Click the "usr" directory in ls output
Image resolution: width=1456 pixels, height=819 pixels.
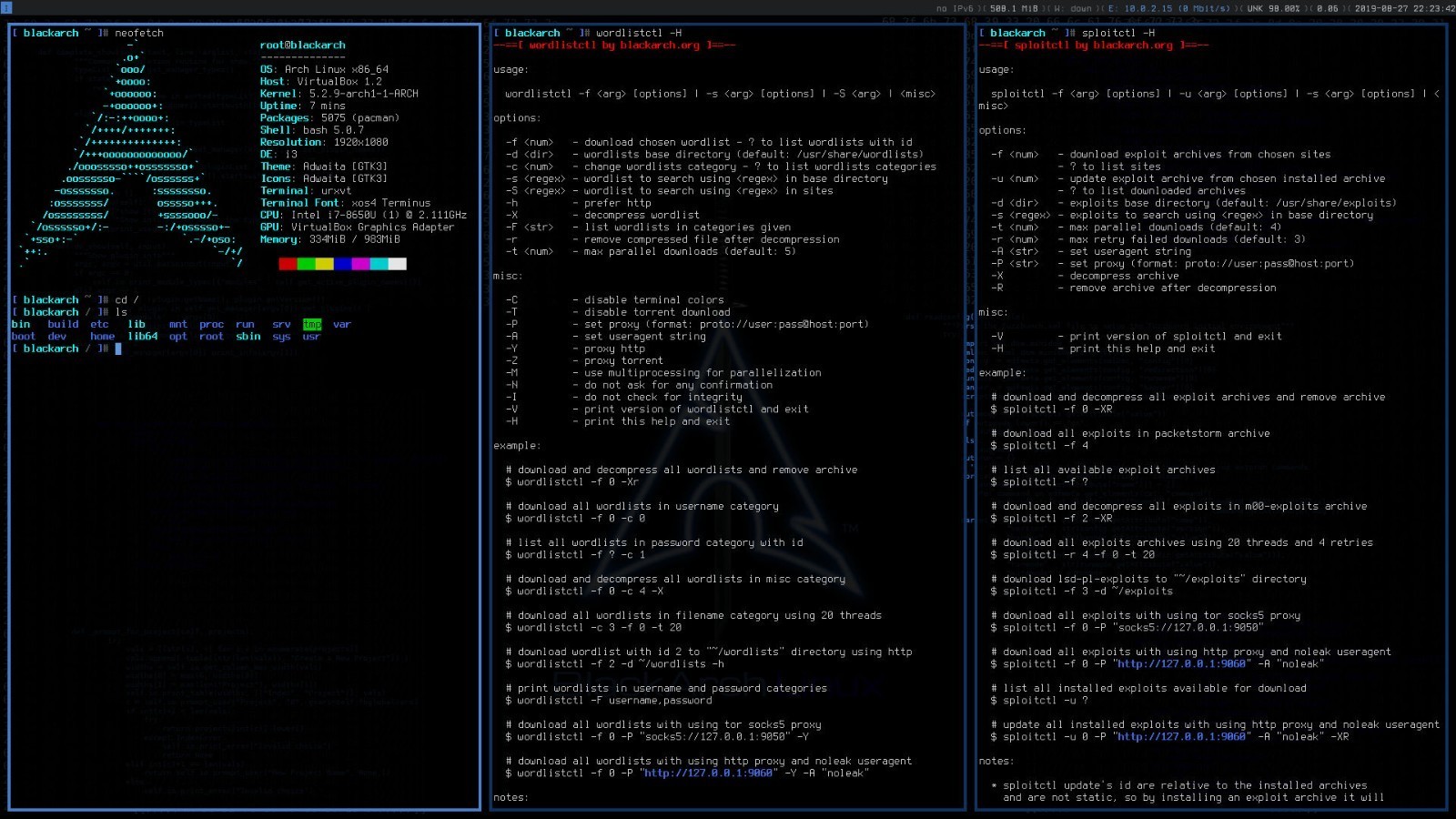coord(311,337)
